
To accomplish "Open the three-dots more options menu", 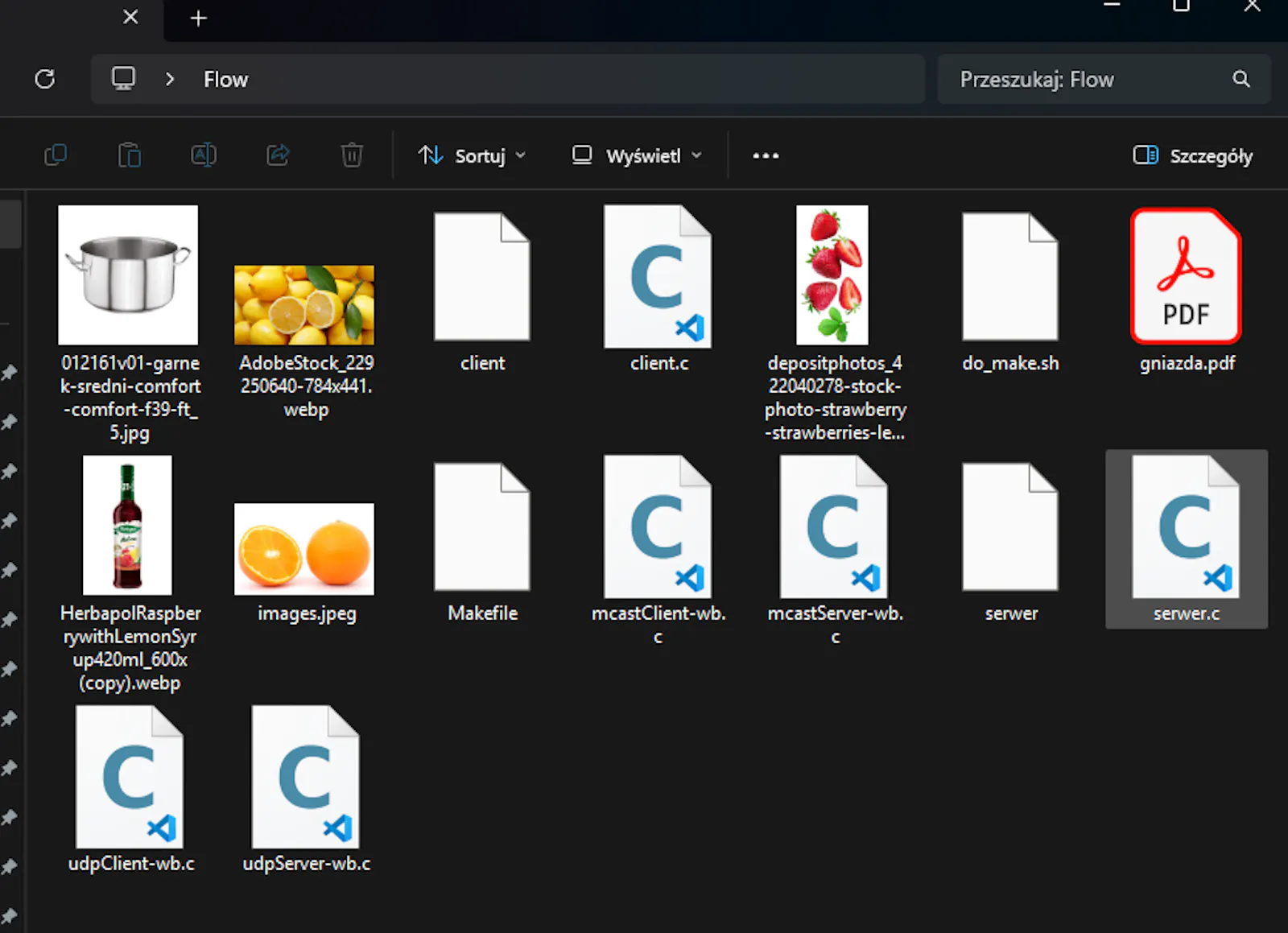I will (766, 155).
